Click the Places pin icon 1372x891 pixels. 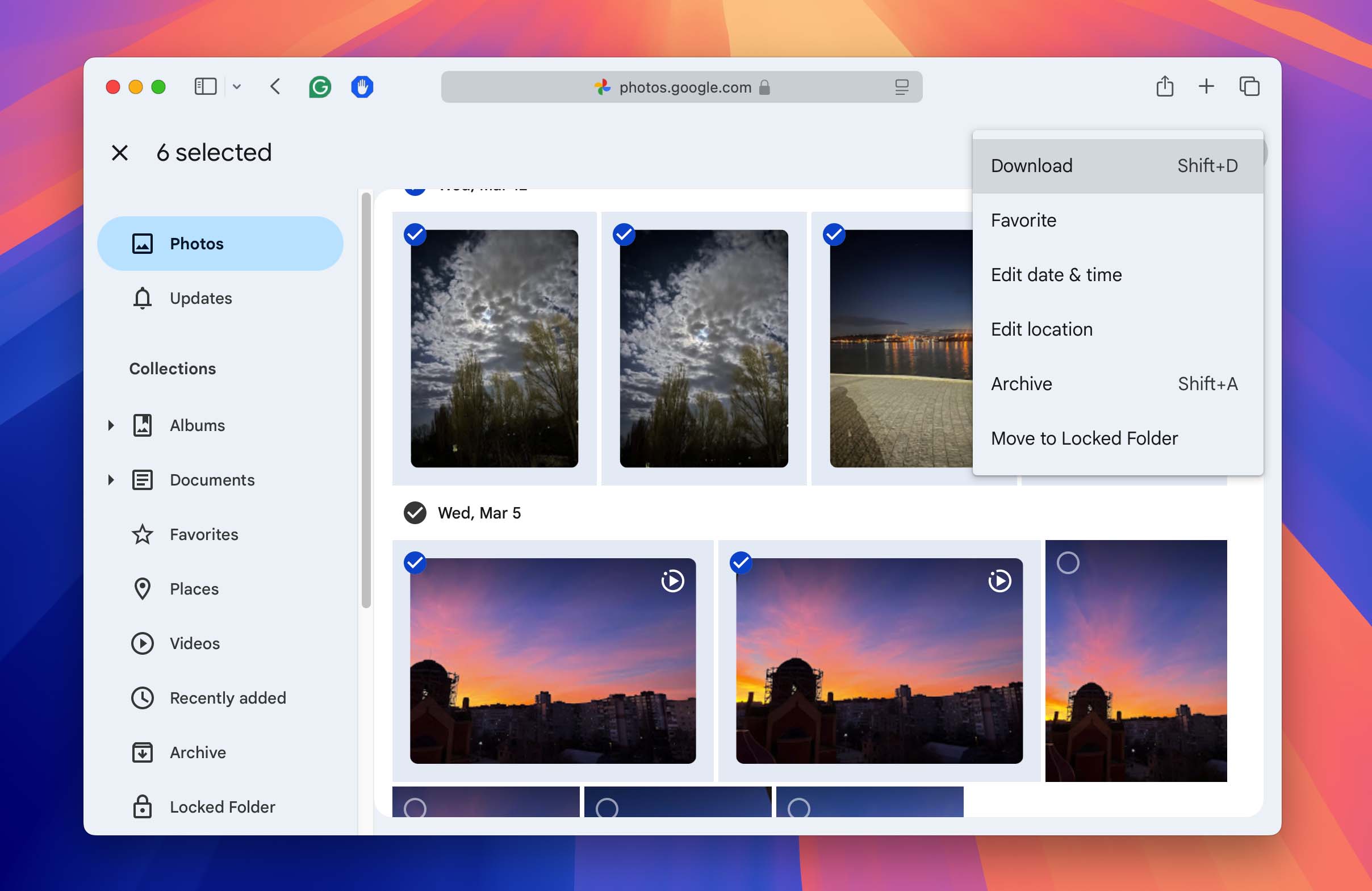point(143,589)
